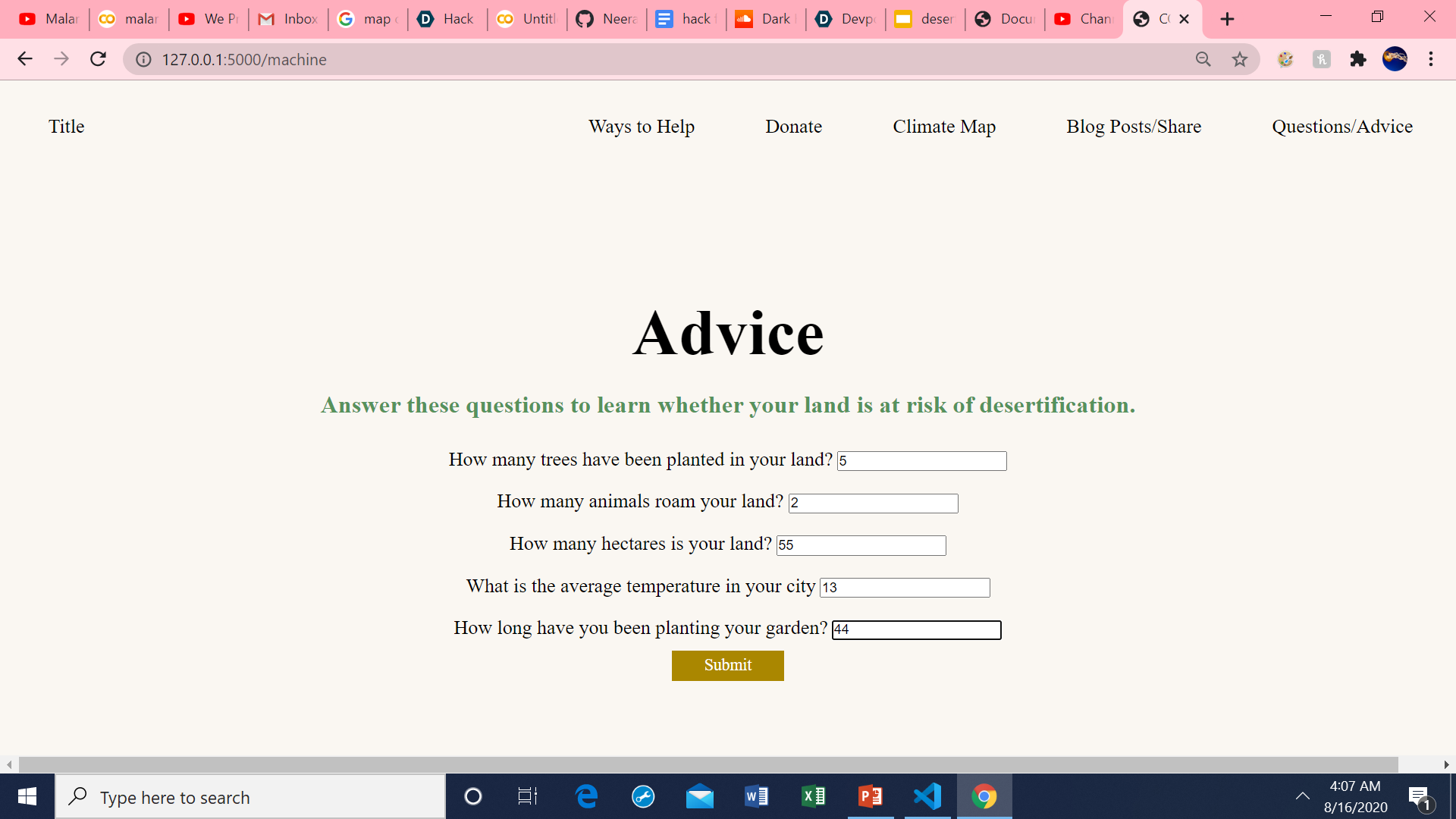Click the zoom magnifier icon in address bar
Screen dimensions: 1456x819
[x=1203, y=59]
